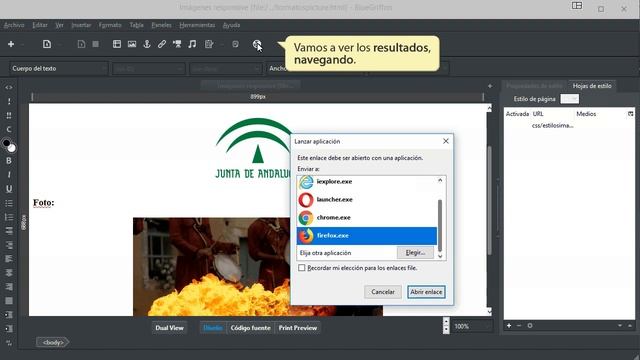Switch to Código fuente view

250,328
